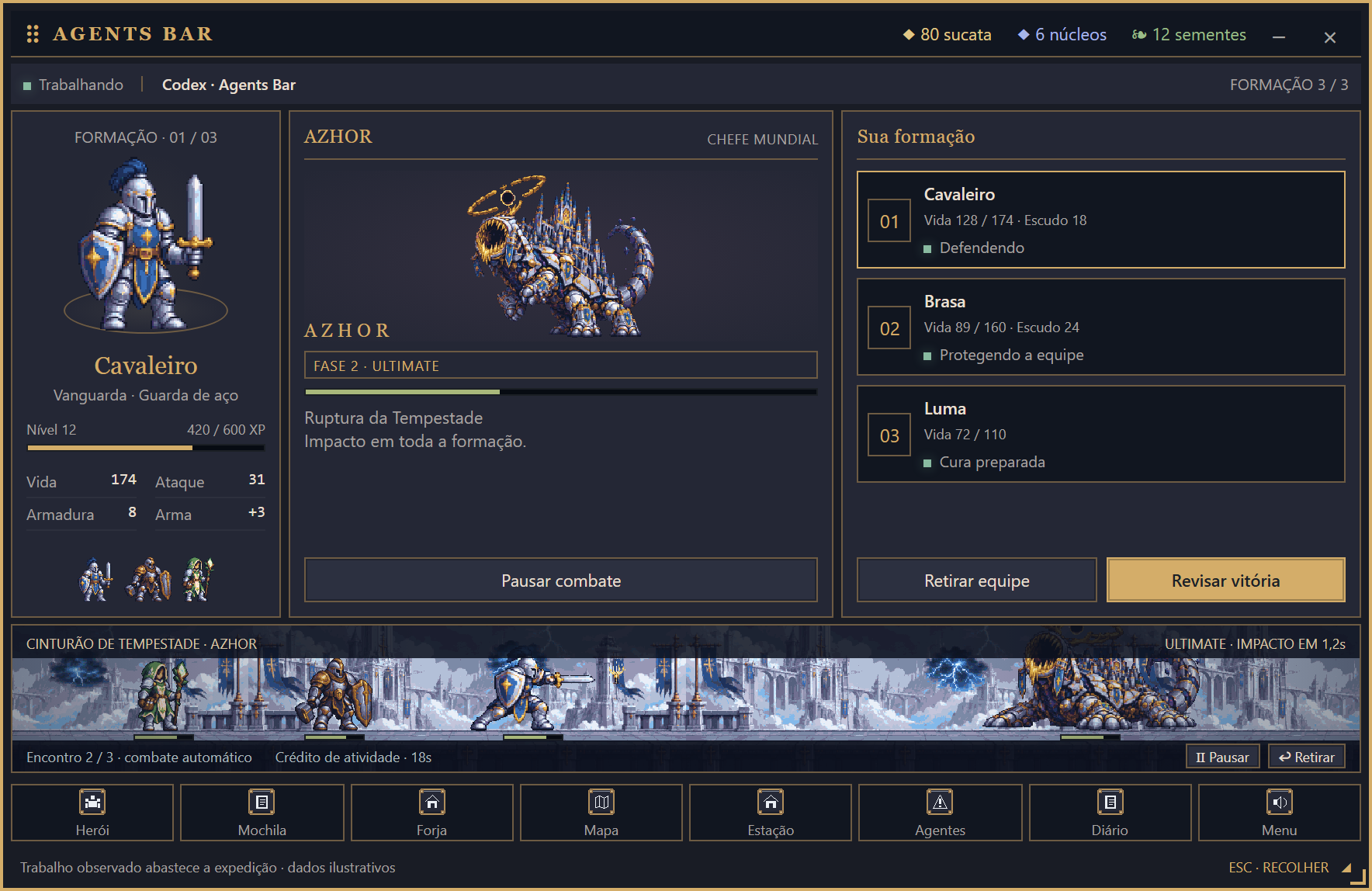Click the small Retirar button in battle strip
Screen dimensions: 1372x891
[1307, 757]
